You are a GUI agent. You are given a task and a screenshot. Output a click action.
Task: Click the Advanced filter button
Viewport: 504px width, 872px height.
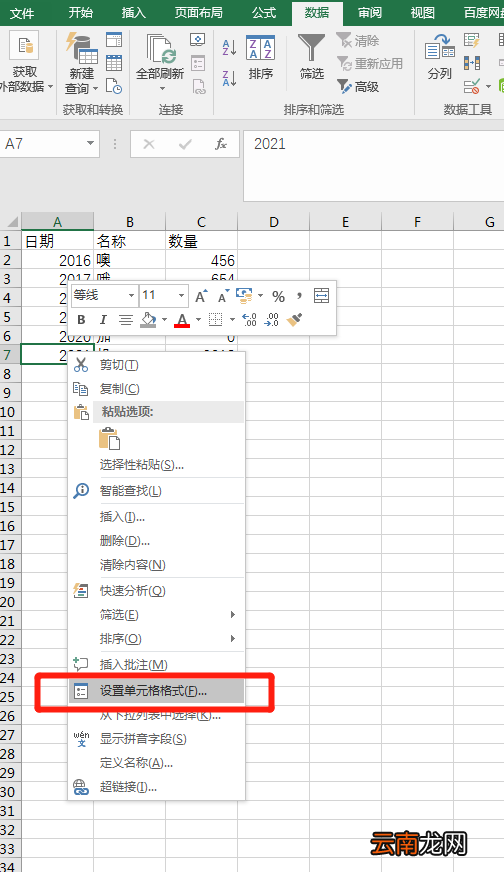pyautogui.click(x=358, y=86)
